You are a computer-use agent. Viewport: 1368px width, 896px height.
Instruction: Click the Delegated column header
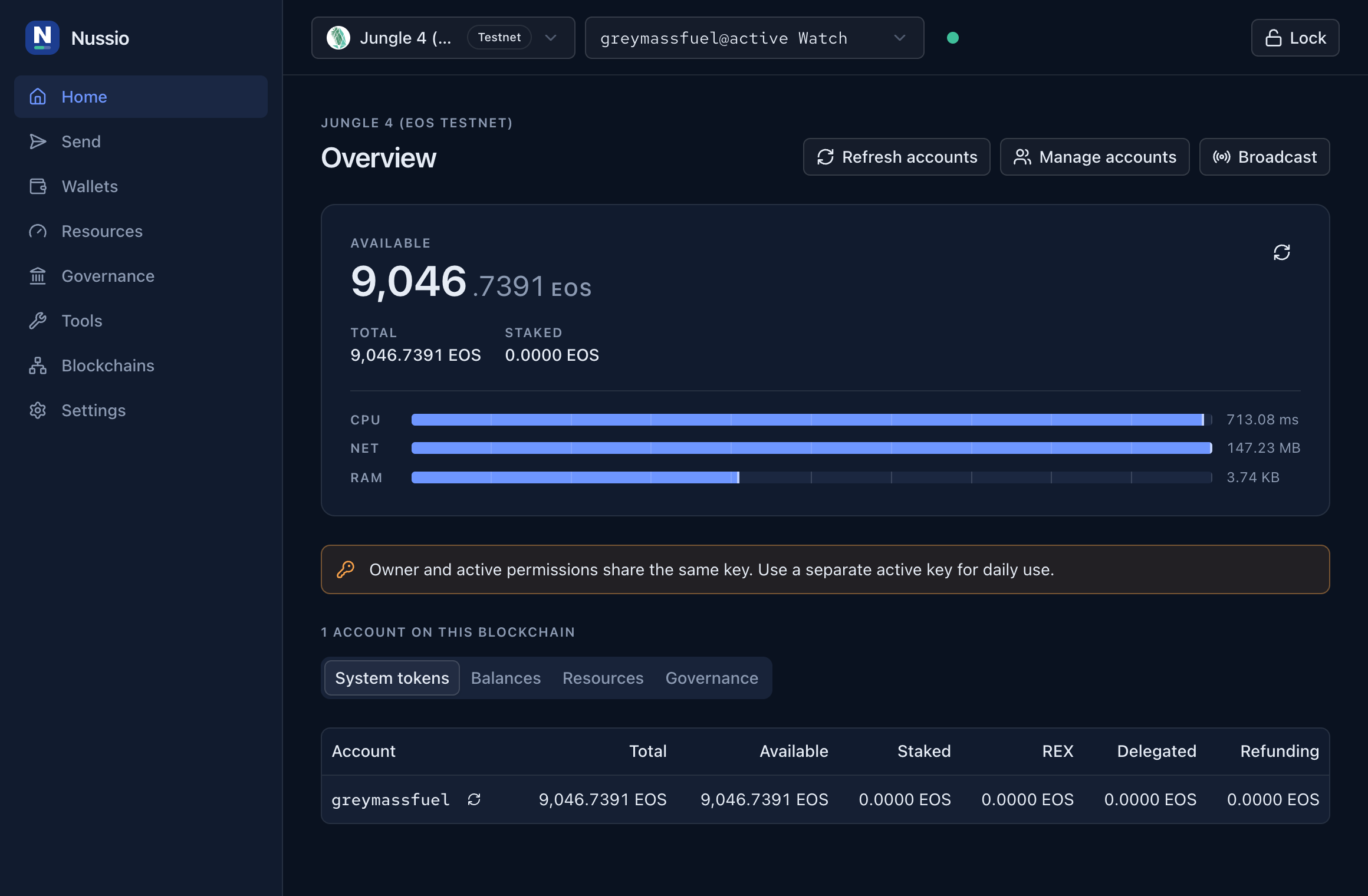1157,751
